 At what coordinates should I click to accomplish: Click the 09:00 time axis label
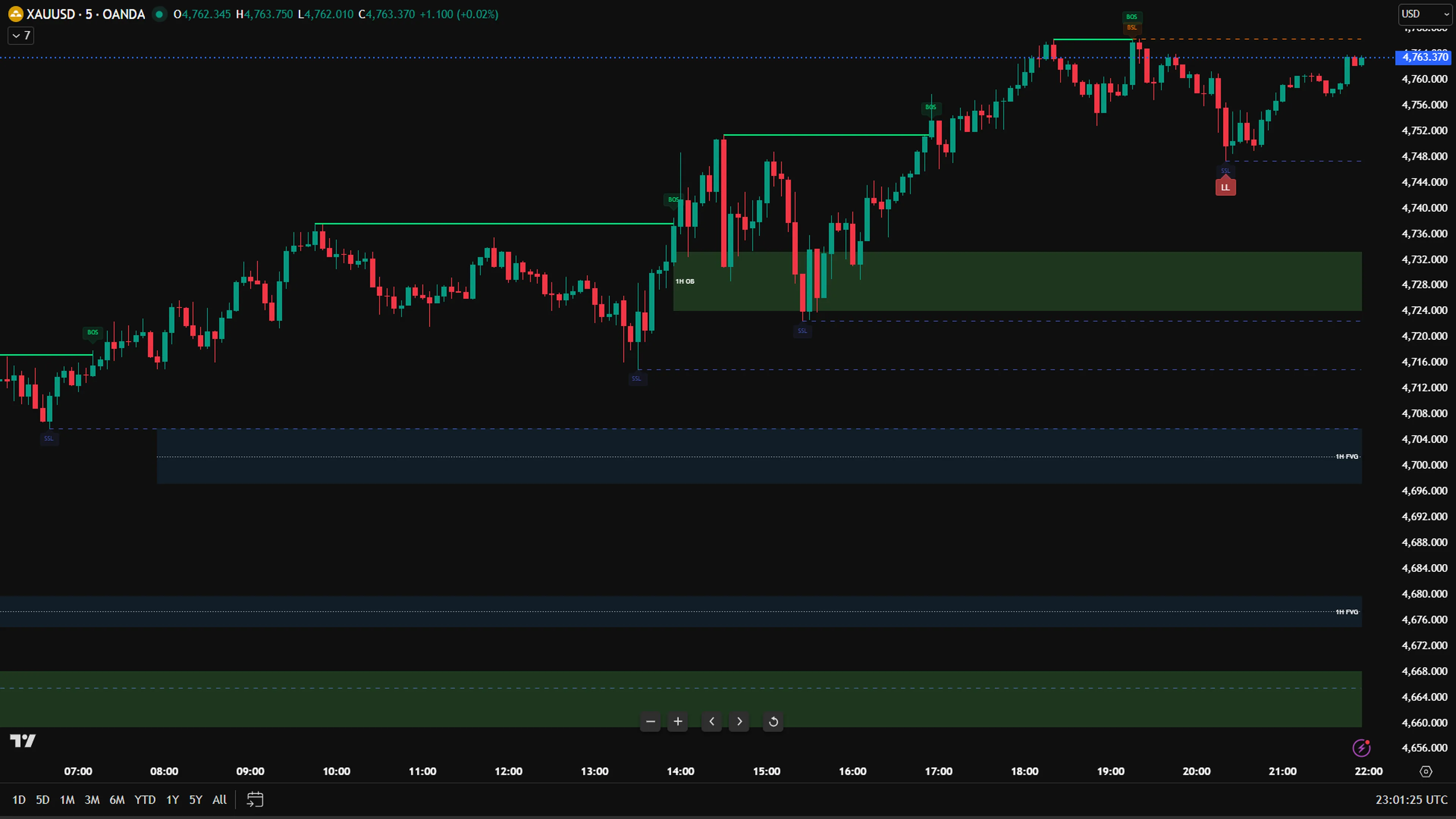(x=250, y=772)
